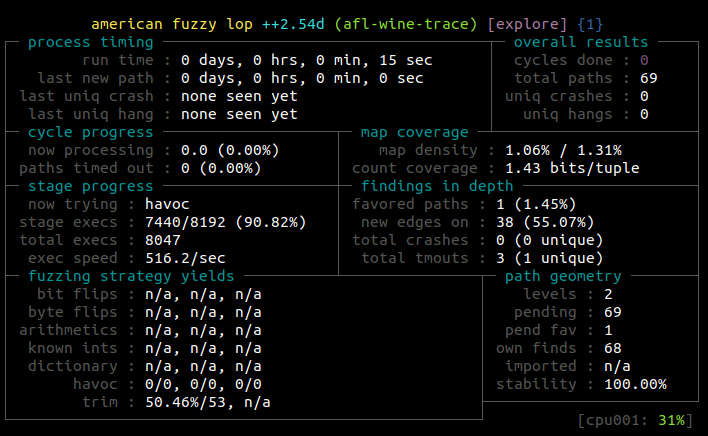Click the imported value 'n/a'
708x436 pixels.
pyautogui.click(x=617, y=366)
